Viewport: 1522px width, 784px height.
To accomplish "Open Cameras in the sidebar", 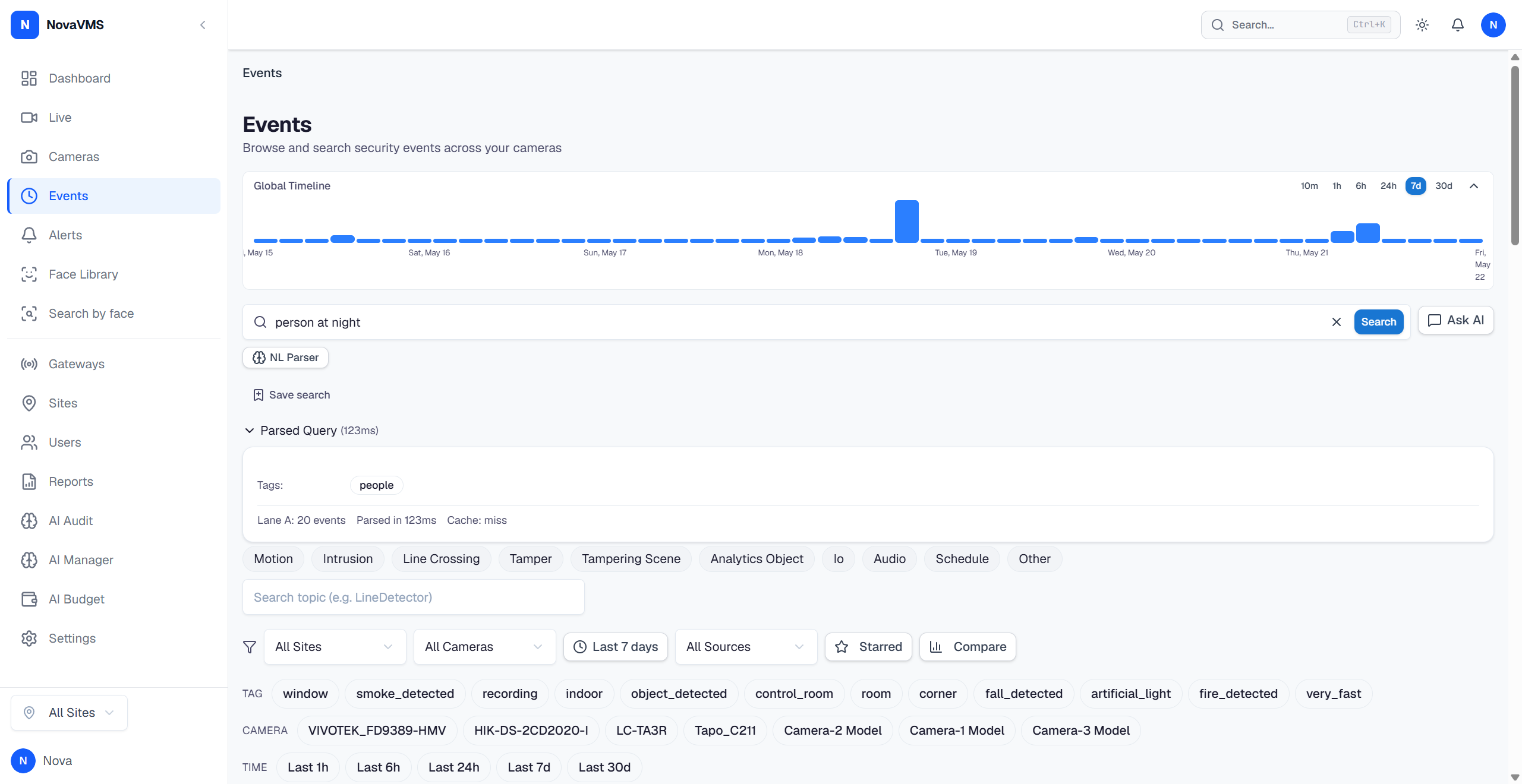I will click(x=114, y=157).
